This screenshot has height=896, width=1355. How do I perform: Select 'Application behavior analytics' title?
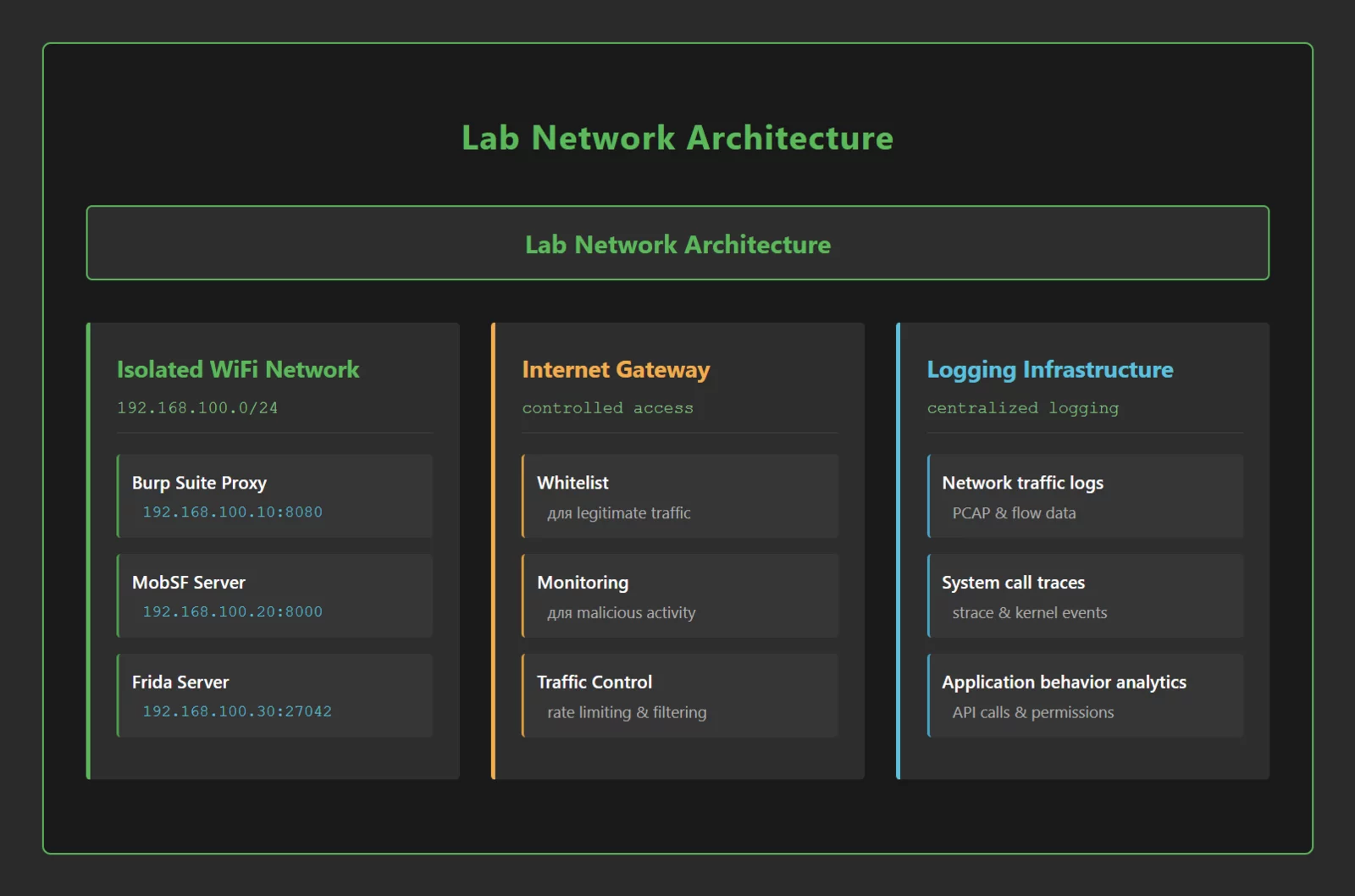click(x=1065, y=682)
